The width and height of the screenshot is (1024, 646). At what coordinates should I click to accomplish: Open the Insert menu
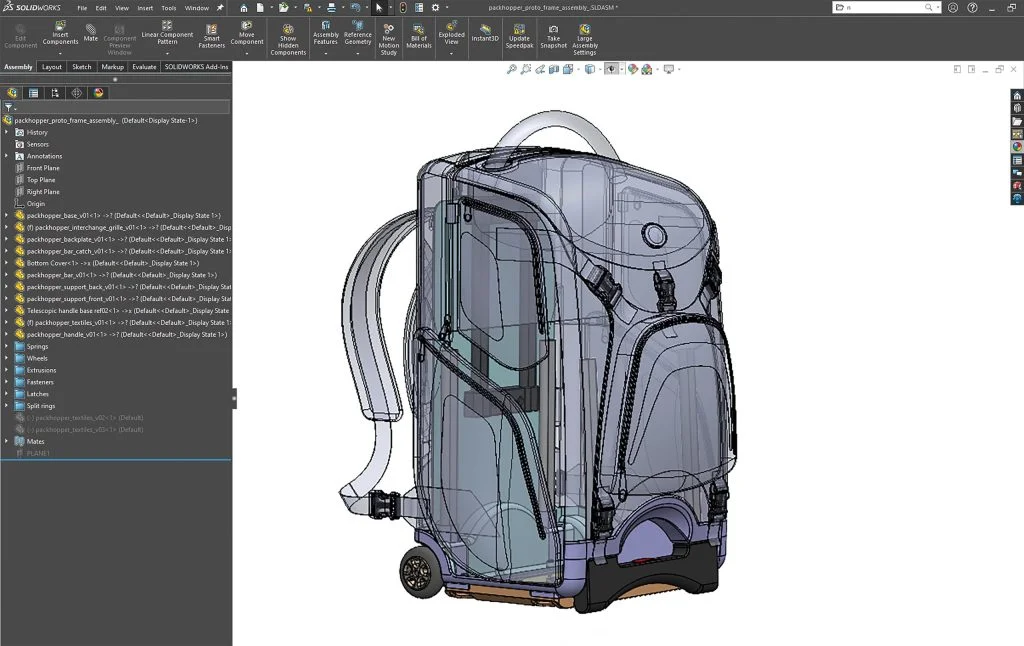[145, 8]
